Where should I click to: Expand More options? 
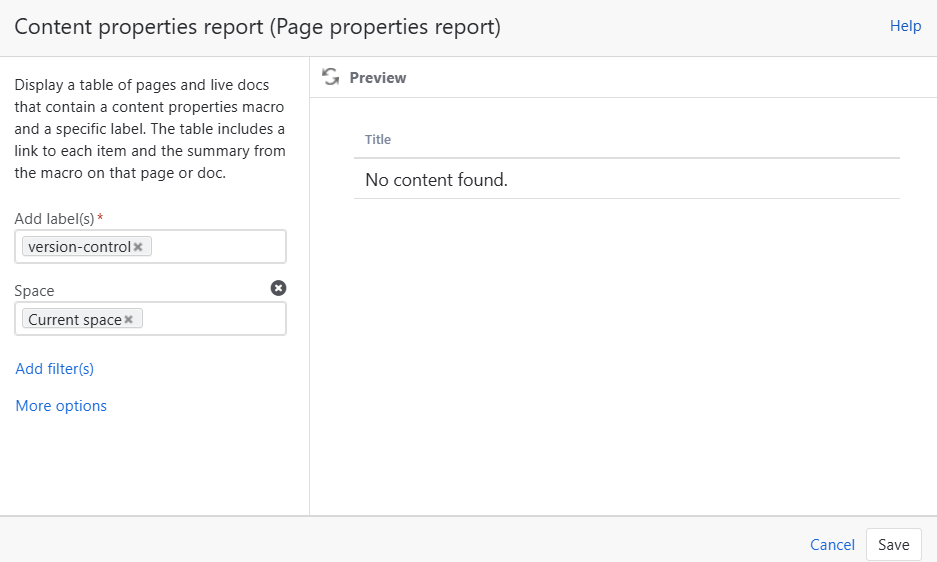point(61,406)
